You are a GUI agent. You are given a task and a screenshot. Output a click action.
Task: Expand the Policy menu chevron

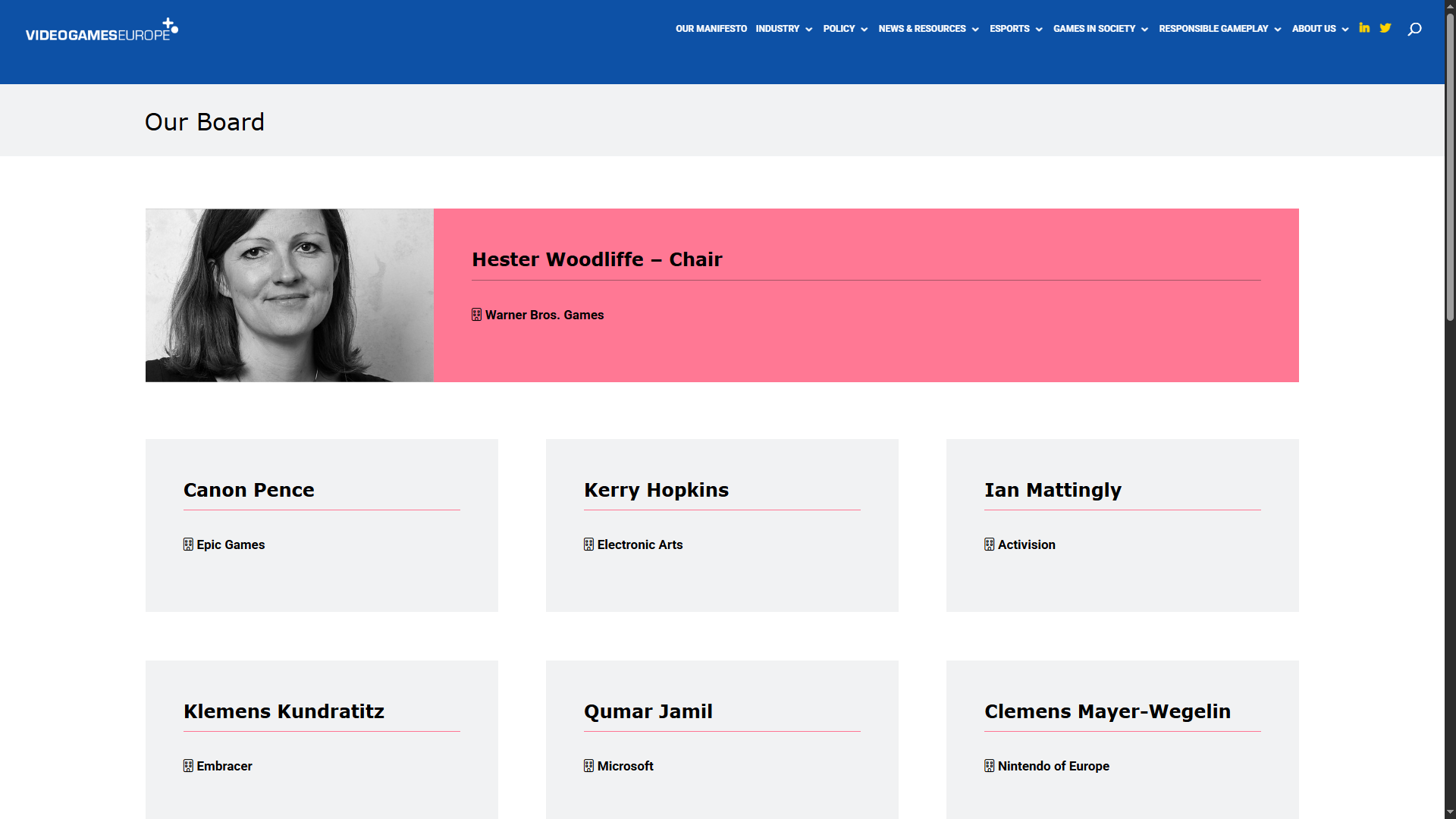pyautogui.click(x=864, y=30)
